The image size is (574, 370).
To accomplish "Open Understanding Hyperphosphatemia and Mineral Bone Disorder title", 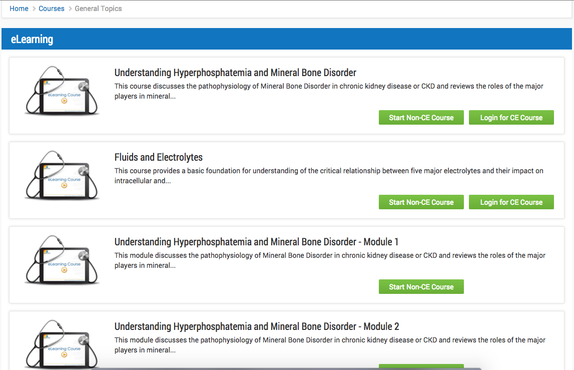I will click(x=235, y=72).
